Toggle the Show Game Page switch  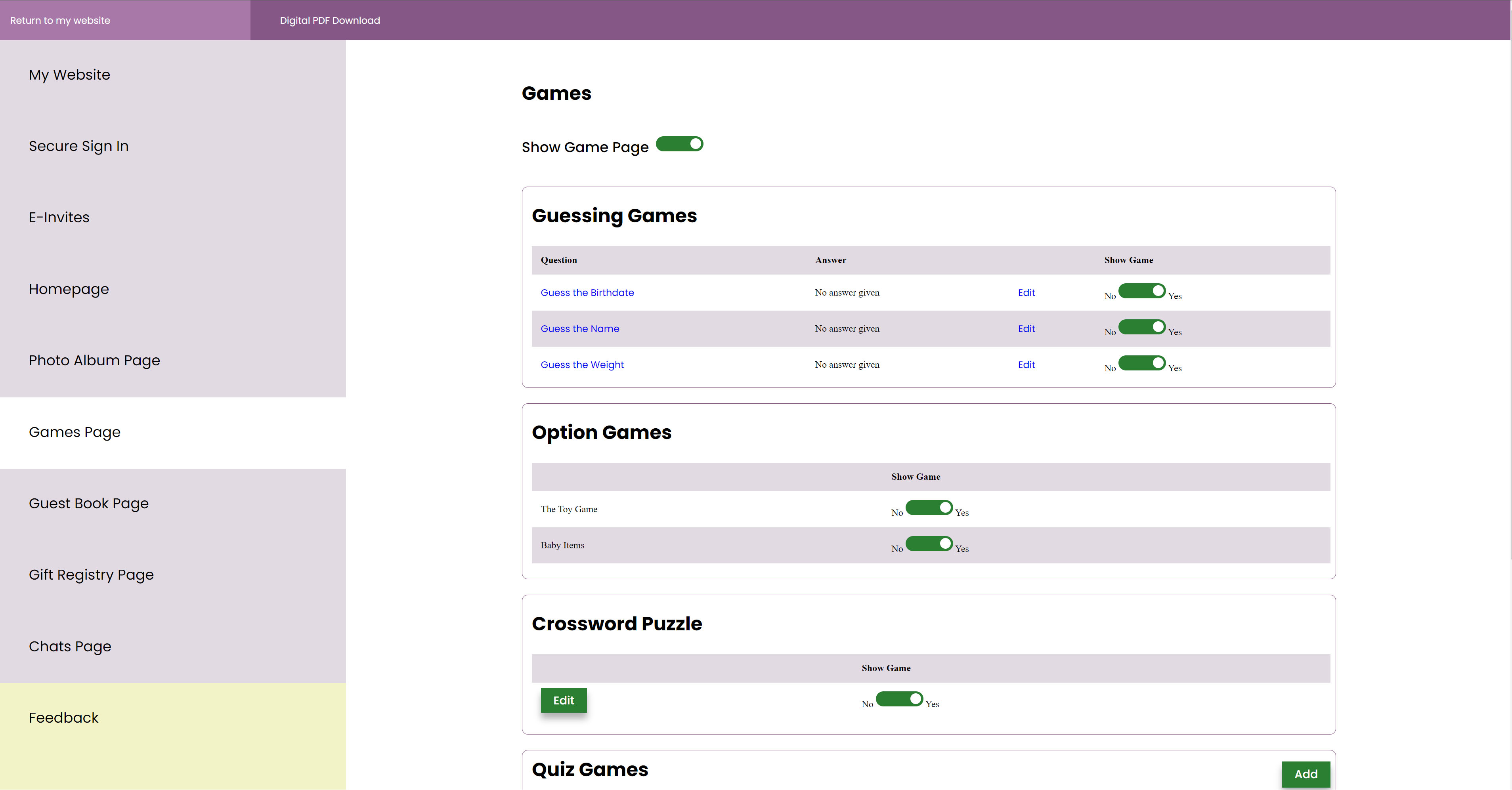(x=679, y=144)
